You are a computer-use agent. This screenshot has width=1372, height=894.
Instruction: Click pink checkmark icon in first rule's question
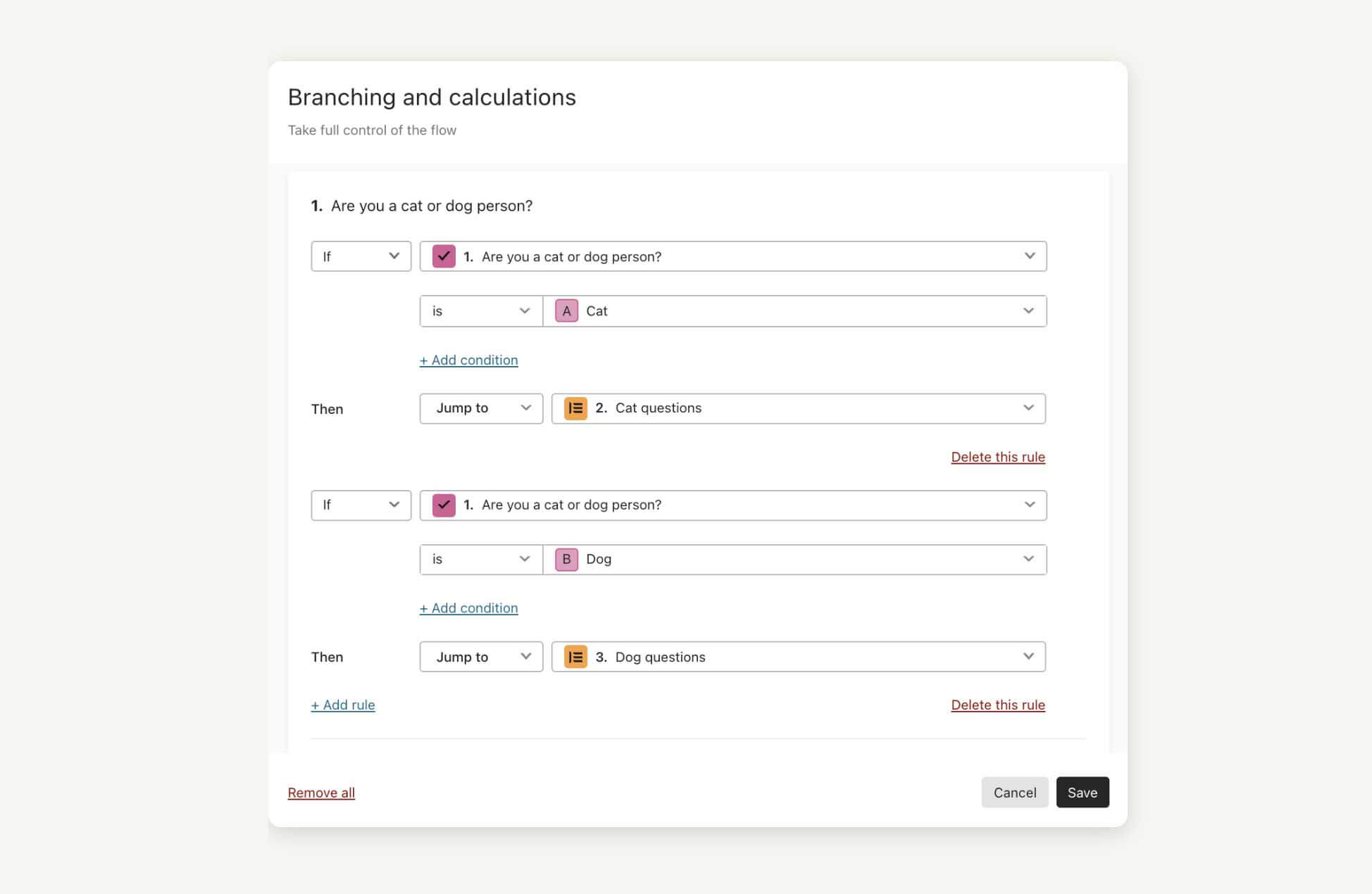pos(444,256)
